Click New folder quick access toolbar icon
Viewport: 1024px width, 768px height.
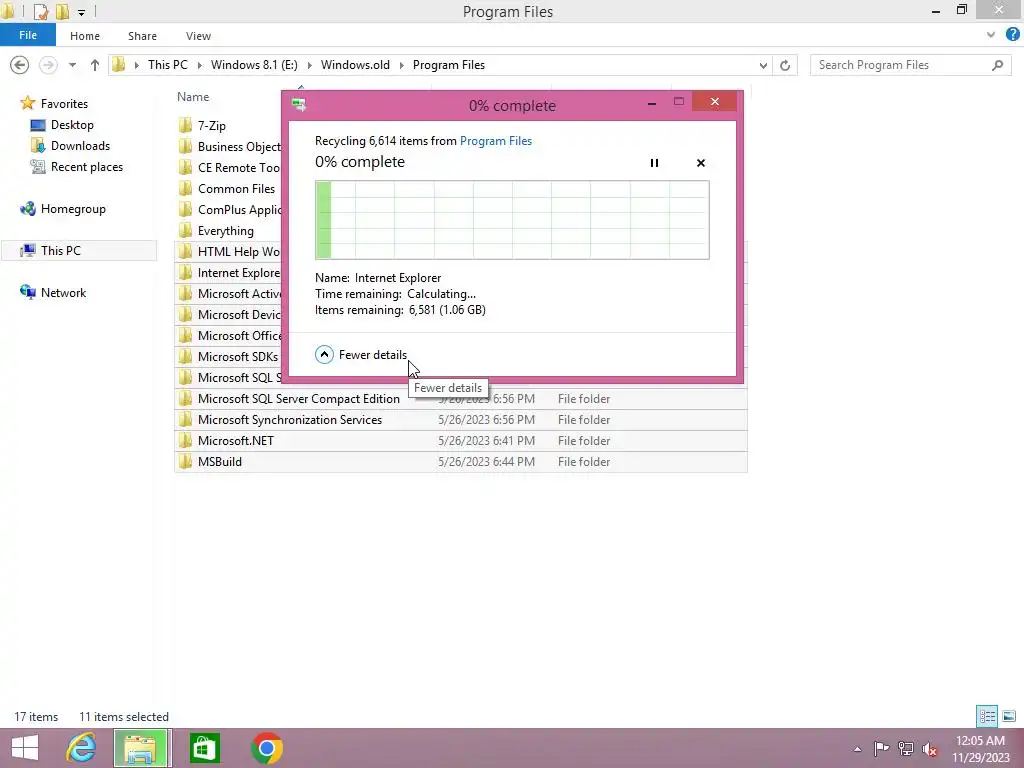pos(63,12)
